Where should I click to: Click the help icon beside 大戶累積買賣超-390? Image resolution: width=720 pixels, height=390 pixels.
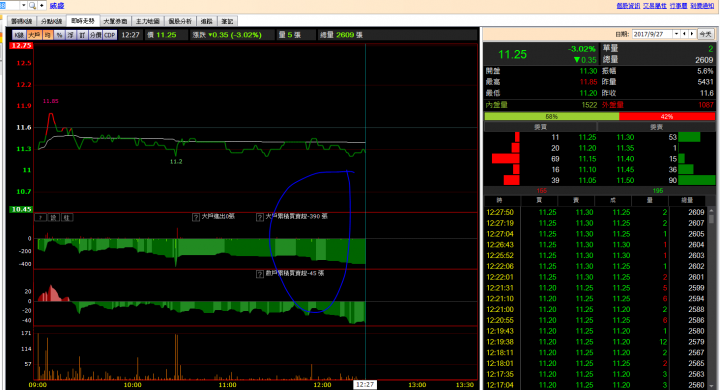260,217
